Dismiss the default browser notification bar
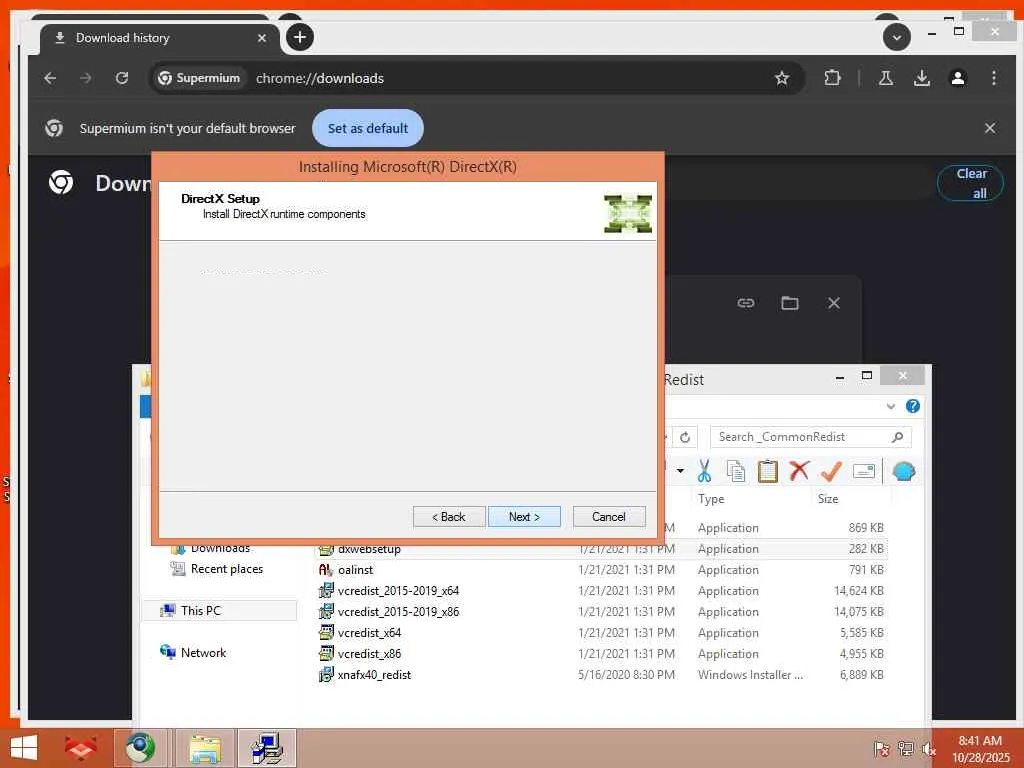The image size is (1024, 768). 990,128
